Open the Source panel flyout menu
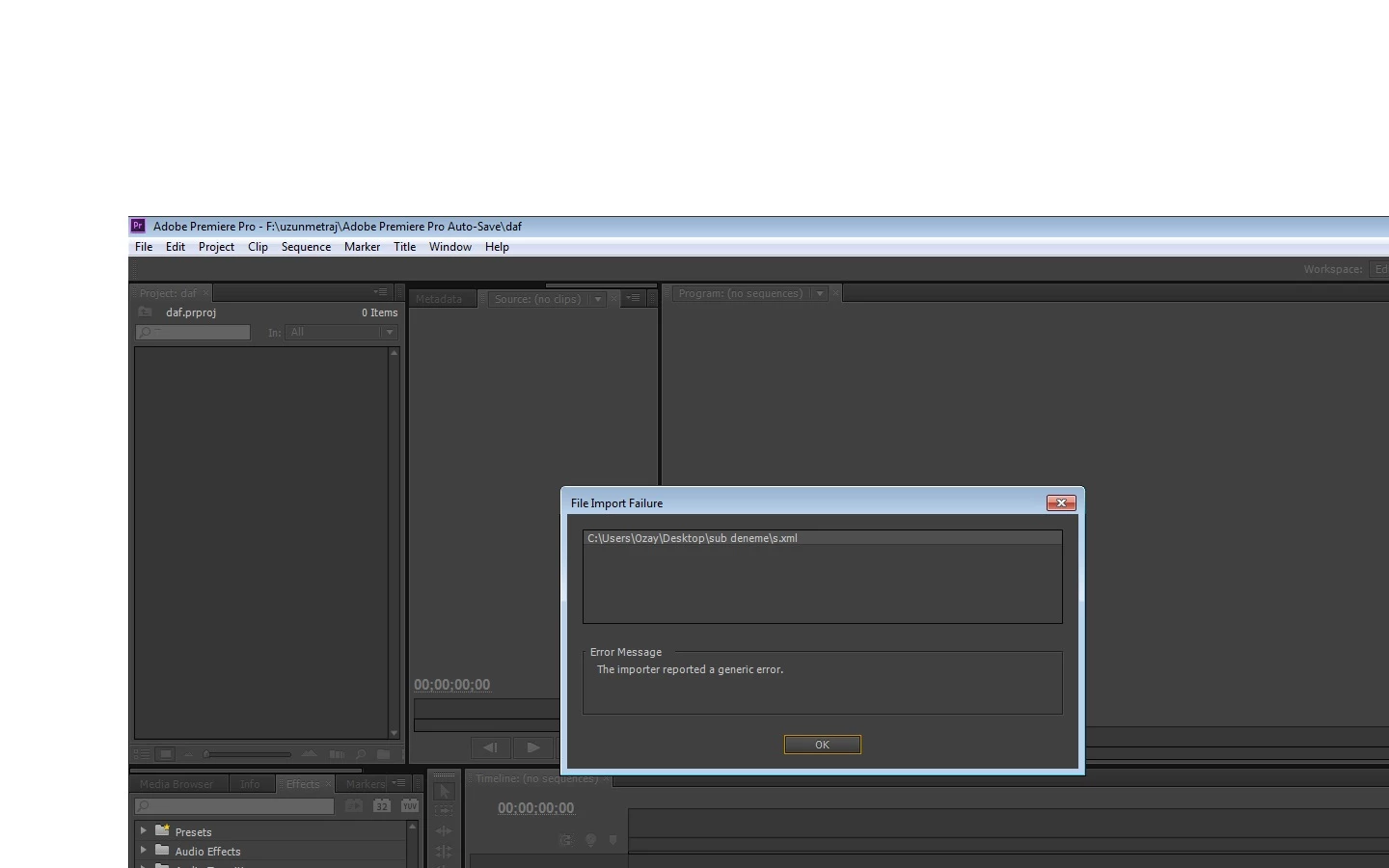Screen dimensions: 1389x868 point(633,298)
